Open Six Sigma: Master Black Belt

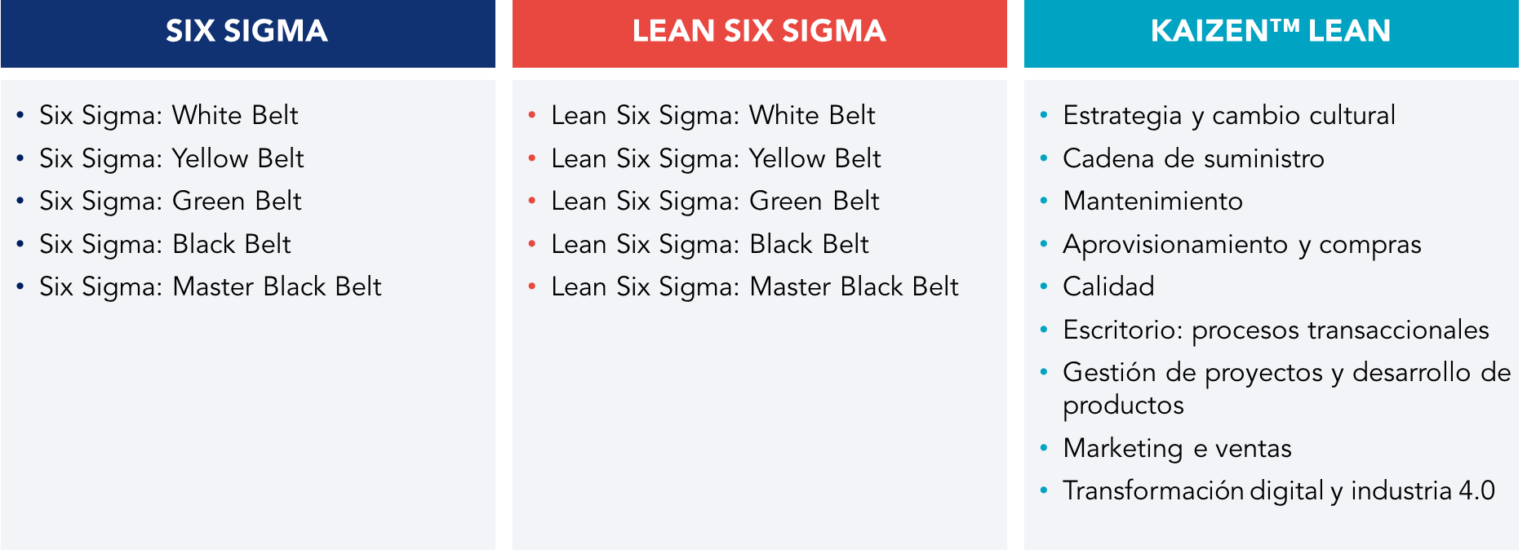click(210, 288)
